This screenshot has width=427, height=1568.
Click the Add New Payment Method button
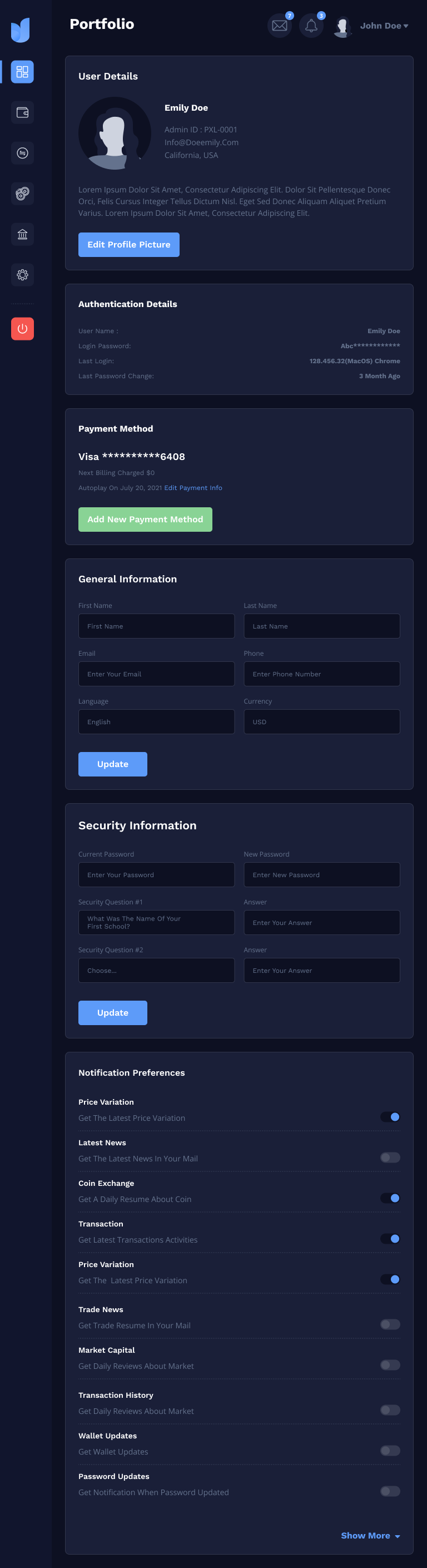(x=145, y=519)
